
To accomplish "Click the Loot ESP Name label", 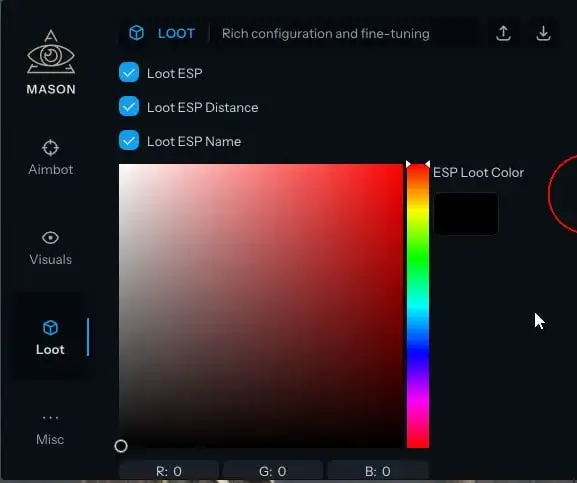I will pyautogui.click(x=194, y=141).
